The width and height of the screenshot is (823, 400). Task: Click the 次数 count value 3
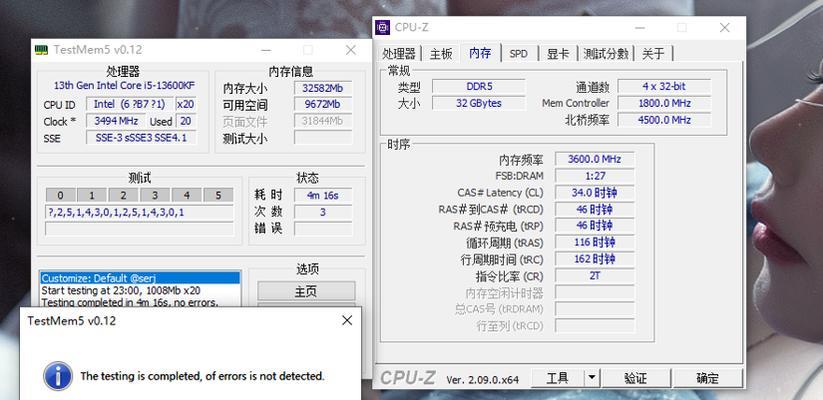pos(323,212)
